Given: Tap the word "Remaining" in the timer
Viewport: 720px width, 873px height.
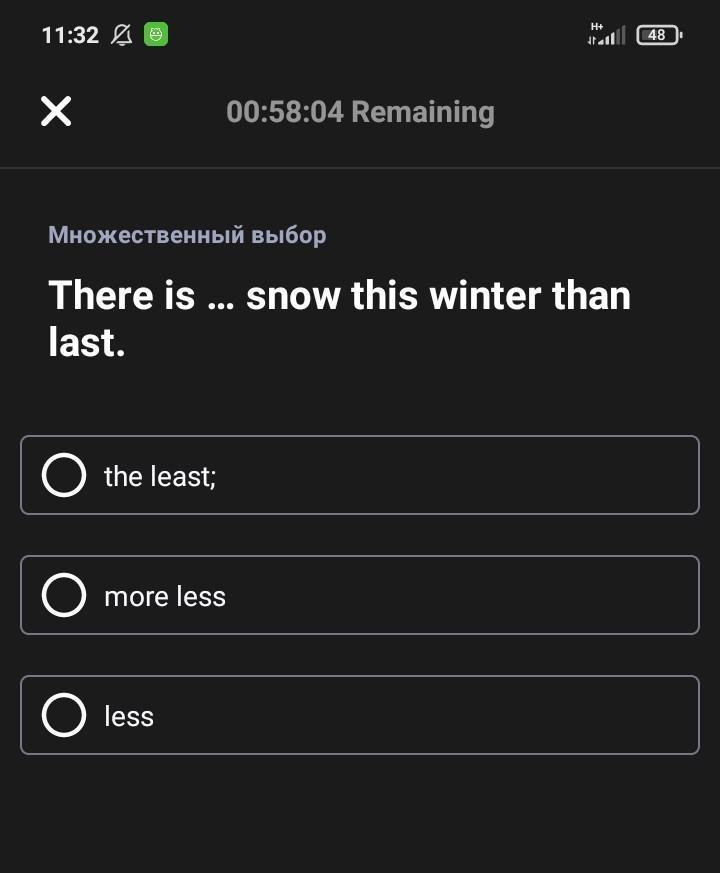Looking at the screenshot, I should [423, 113].
